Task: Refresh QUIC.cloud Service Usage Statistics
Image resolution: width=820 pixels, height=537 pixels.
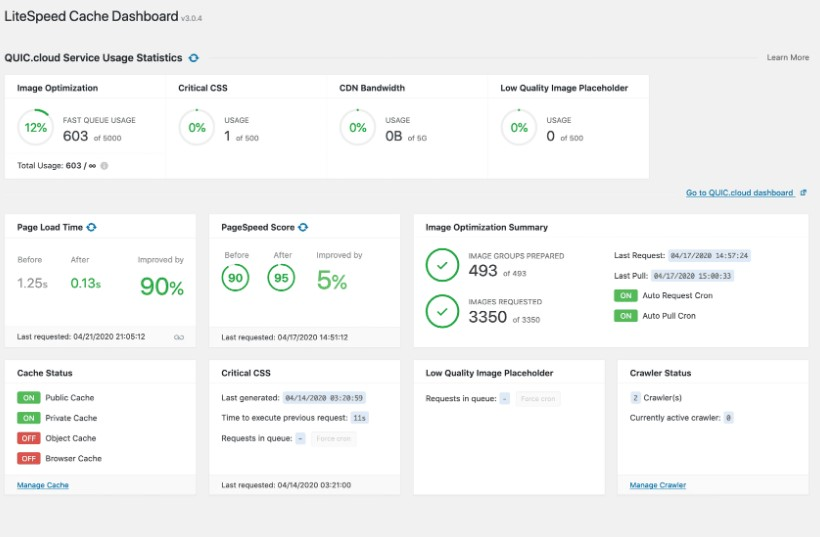Action: tap(194, 58)
